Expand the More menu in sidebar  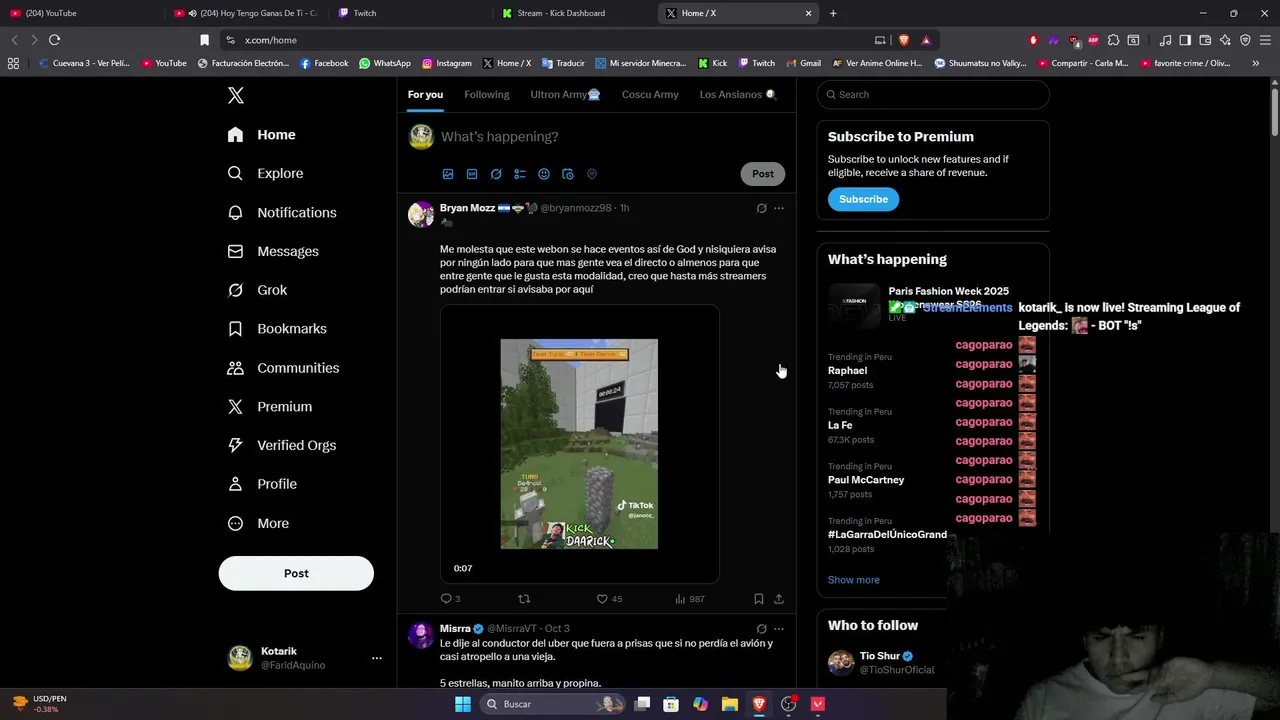click(258, 523)
